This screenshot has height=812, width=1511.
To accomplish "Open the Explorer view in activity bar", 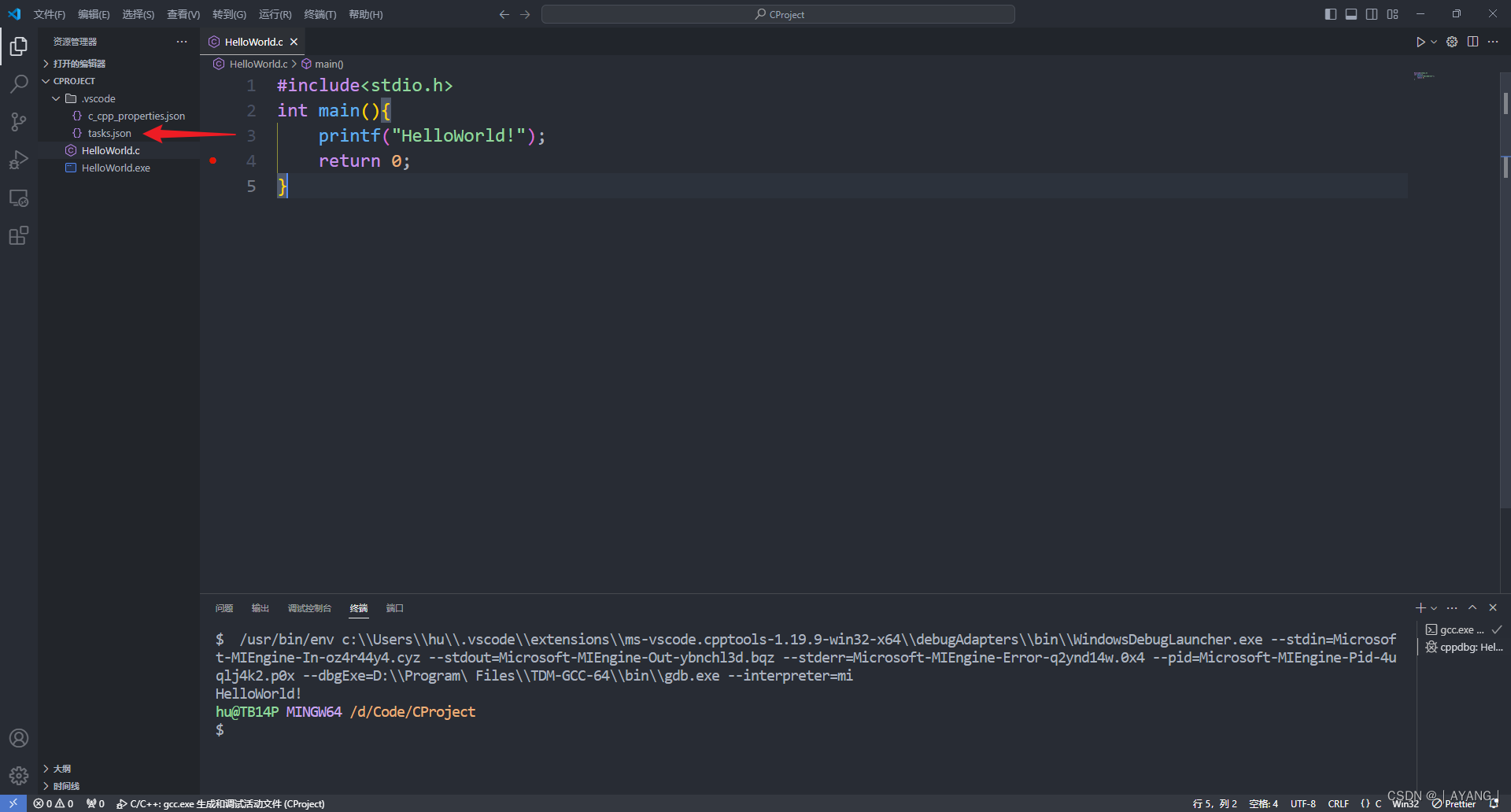I will tap(19, 46).
